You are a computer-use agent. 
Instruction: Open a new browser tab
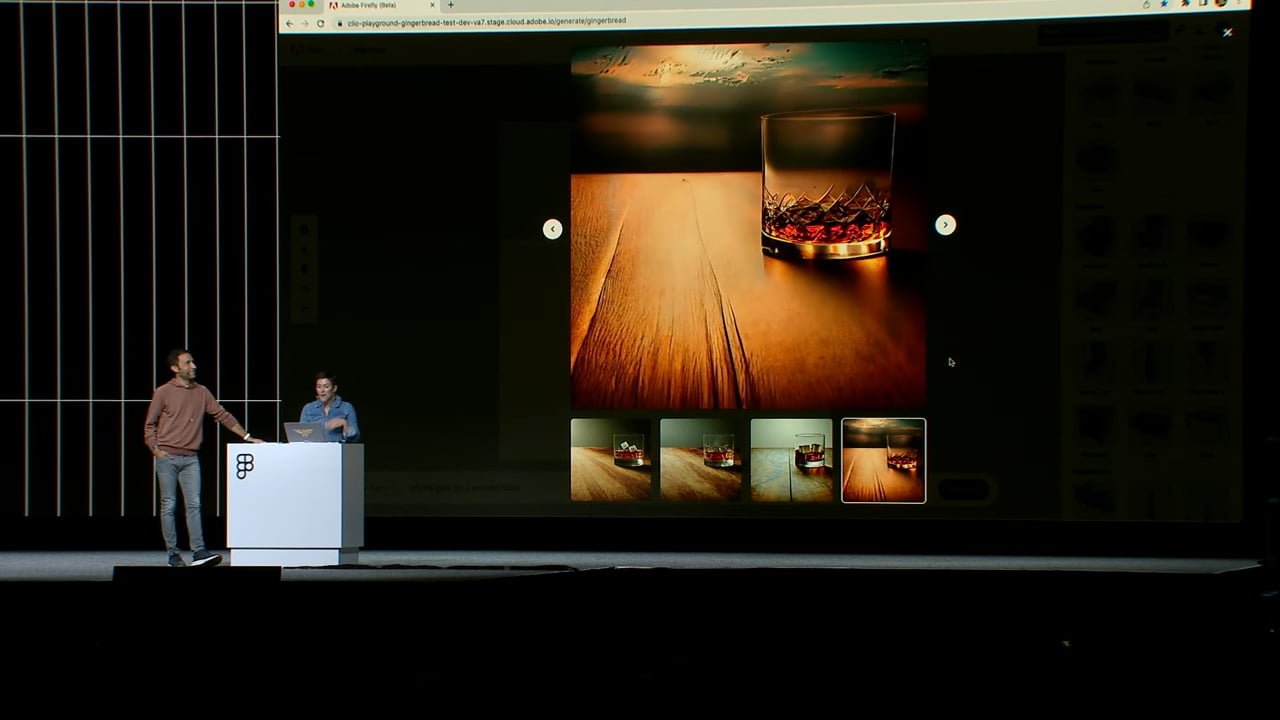450,5
